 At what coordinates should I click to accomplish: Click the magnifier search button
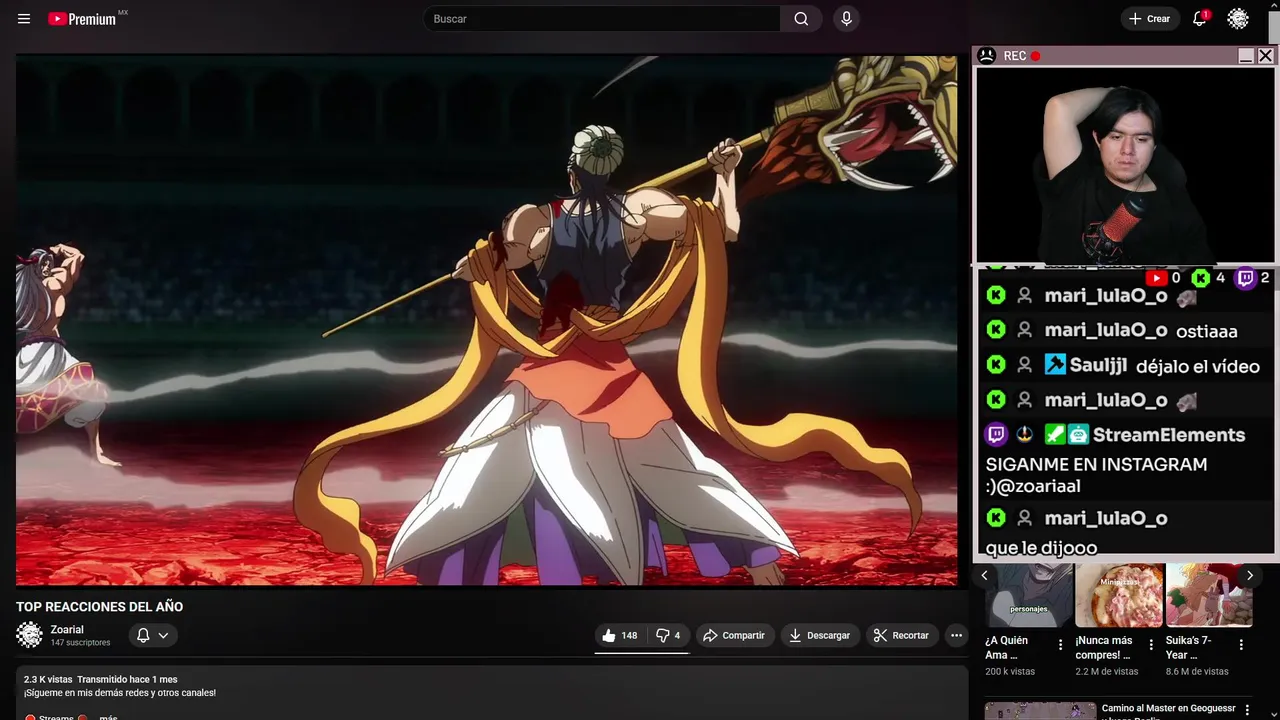point(801,19)
